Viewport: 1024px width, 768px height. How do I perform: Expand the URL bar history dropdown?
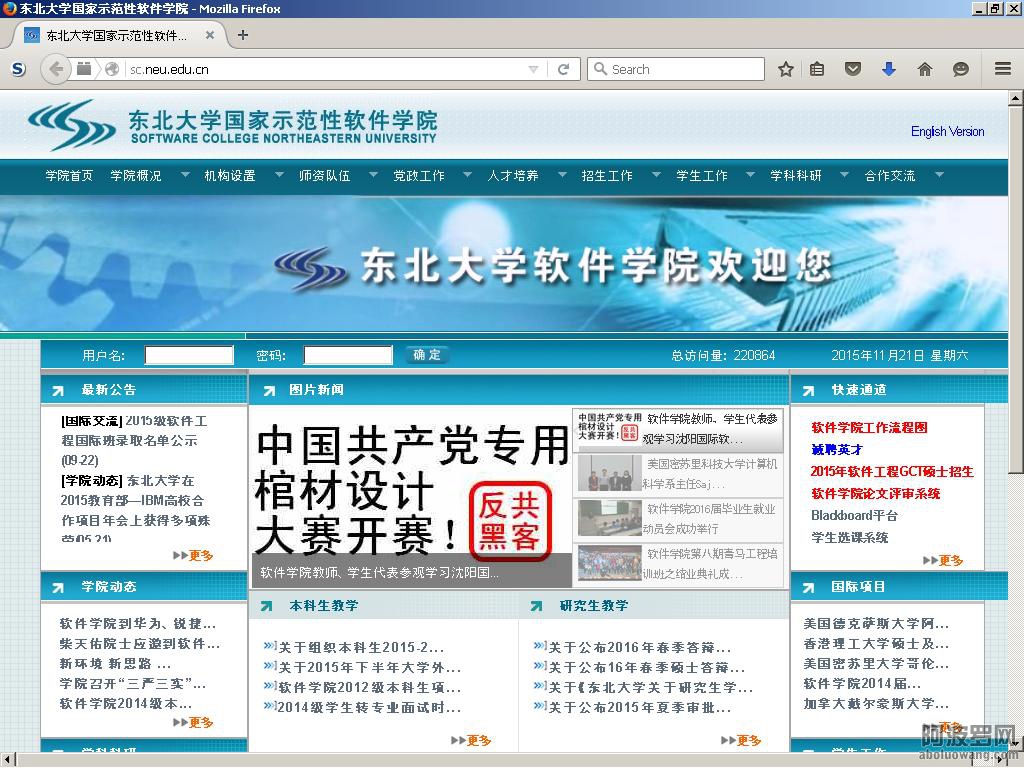[x=534, y=69]
